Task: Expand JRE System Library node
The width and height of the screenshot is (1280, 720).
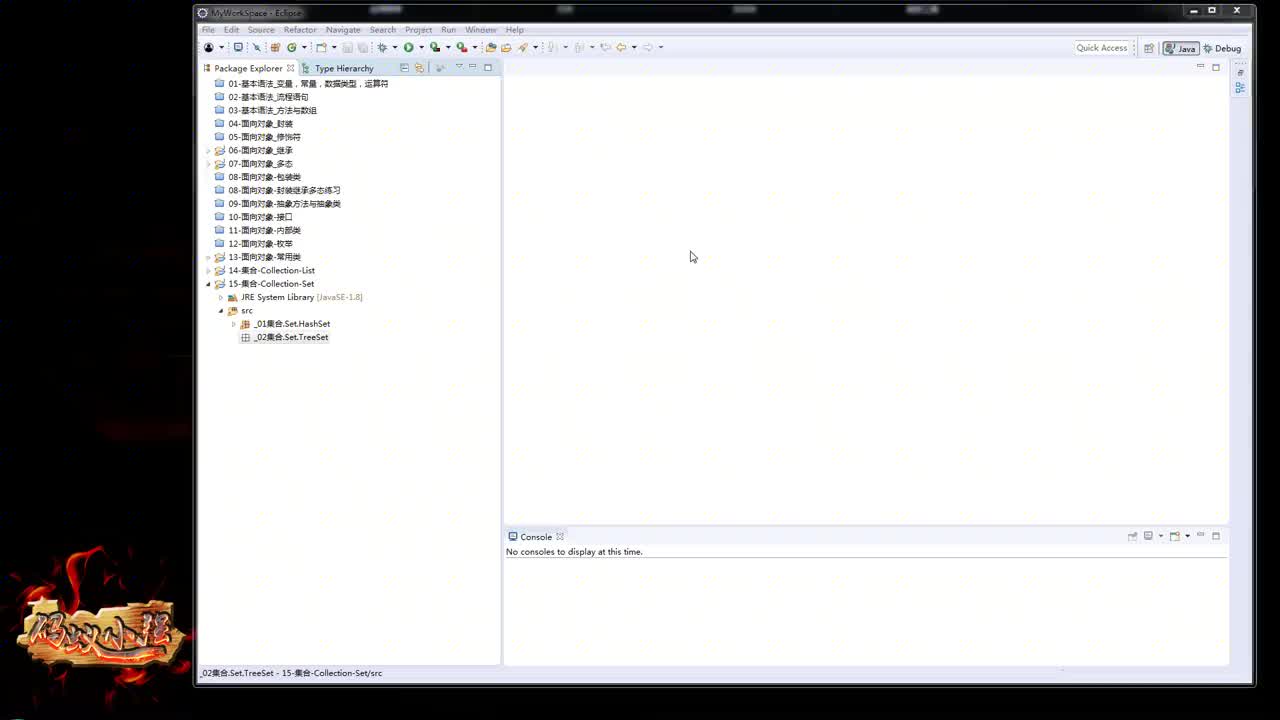Action: (x=221, y=297)
